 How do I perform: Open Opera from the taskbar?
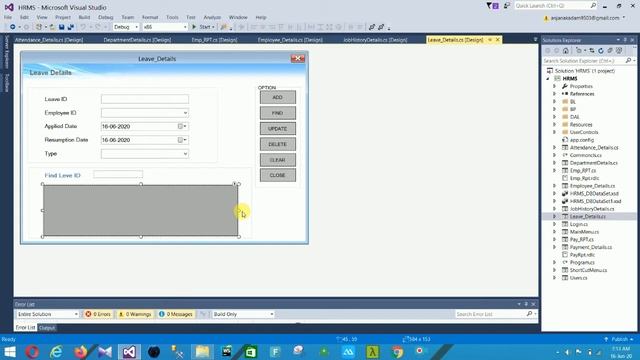click(x=32, y=351)
